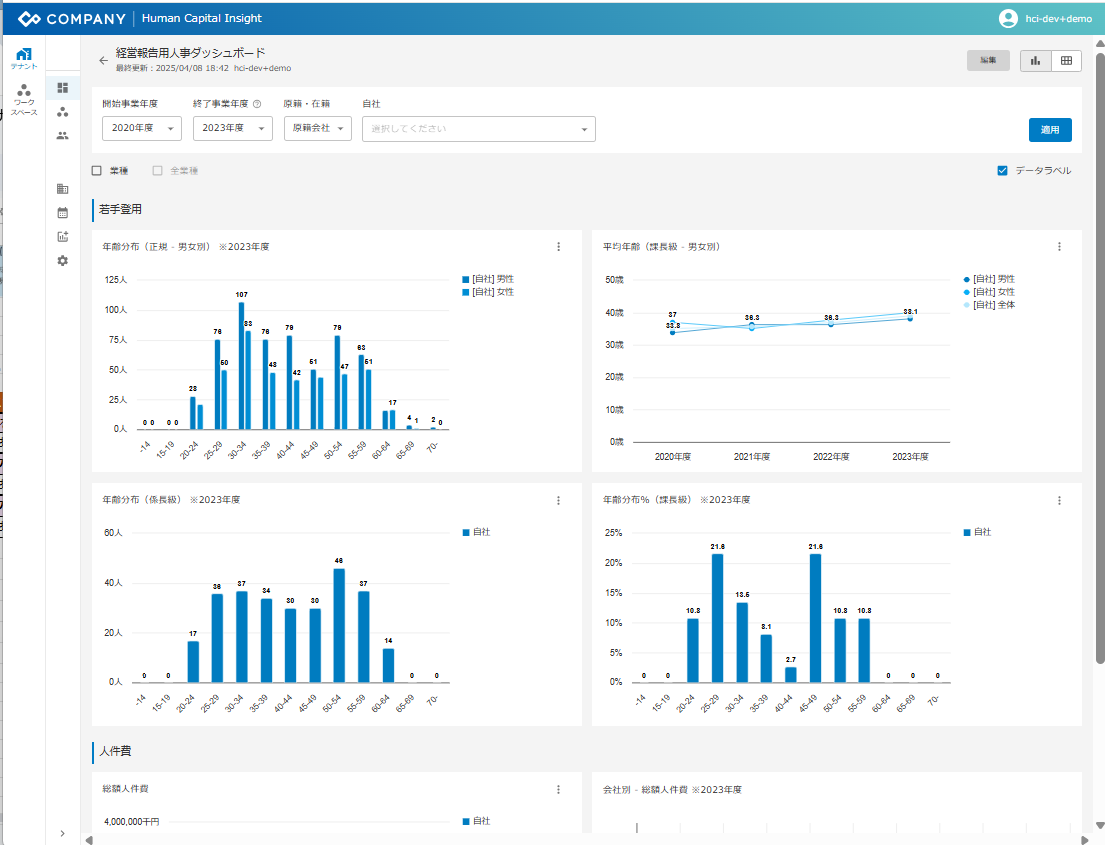Open the ワークスペース section in the sidebar
The height and width of the screenshot is (845, 1106).
coord(24,100)
